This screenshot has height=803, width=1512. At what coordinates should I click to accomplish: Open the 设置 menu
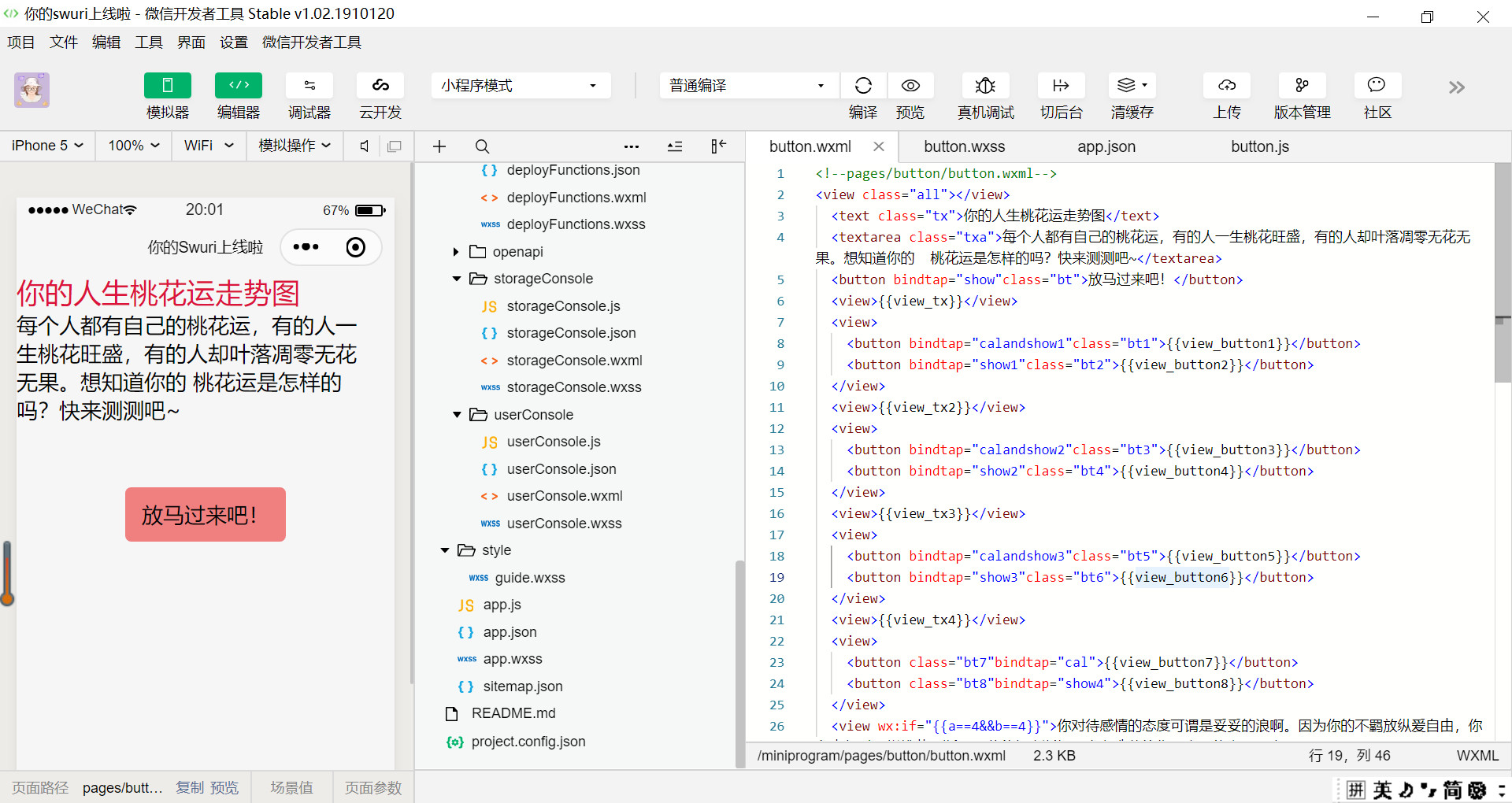234,43
